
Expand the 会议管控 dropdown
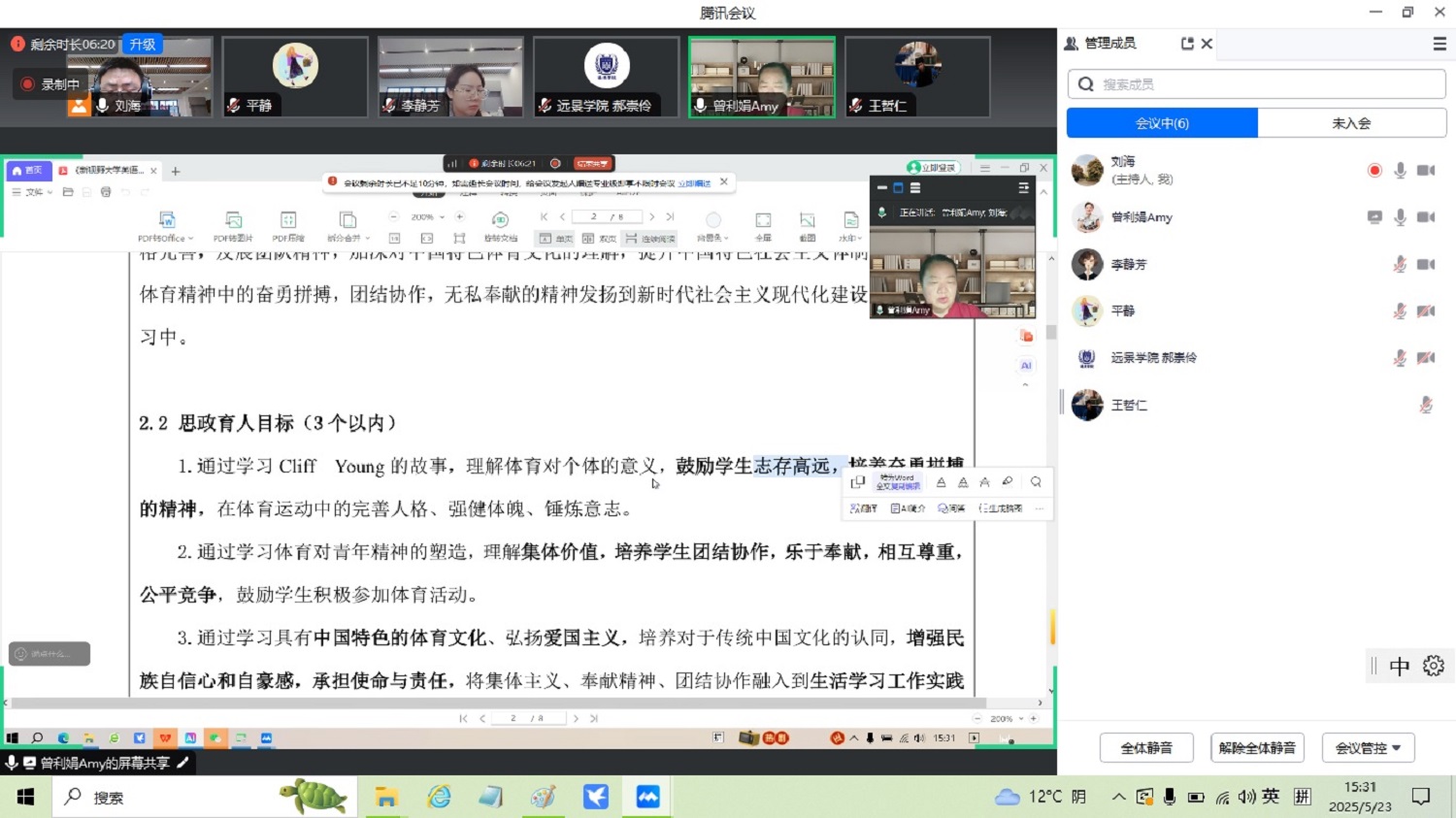coord(1368,748)
